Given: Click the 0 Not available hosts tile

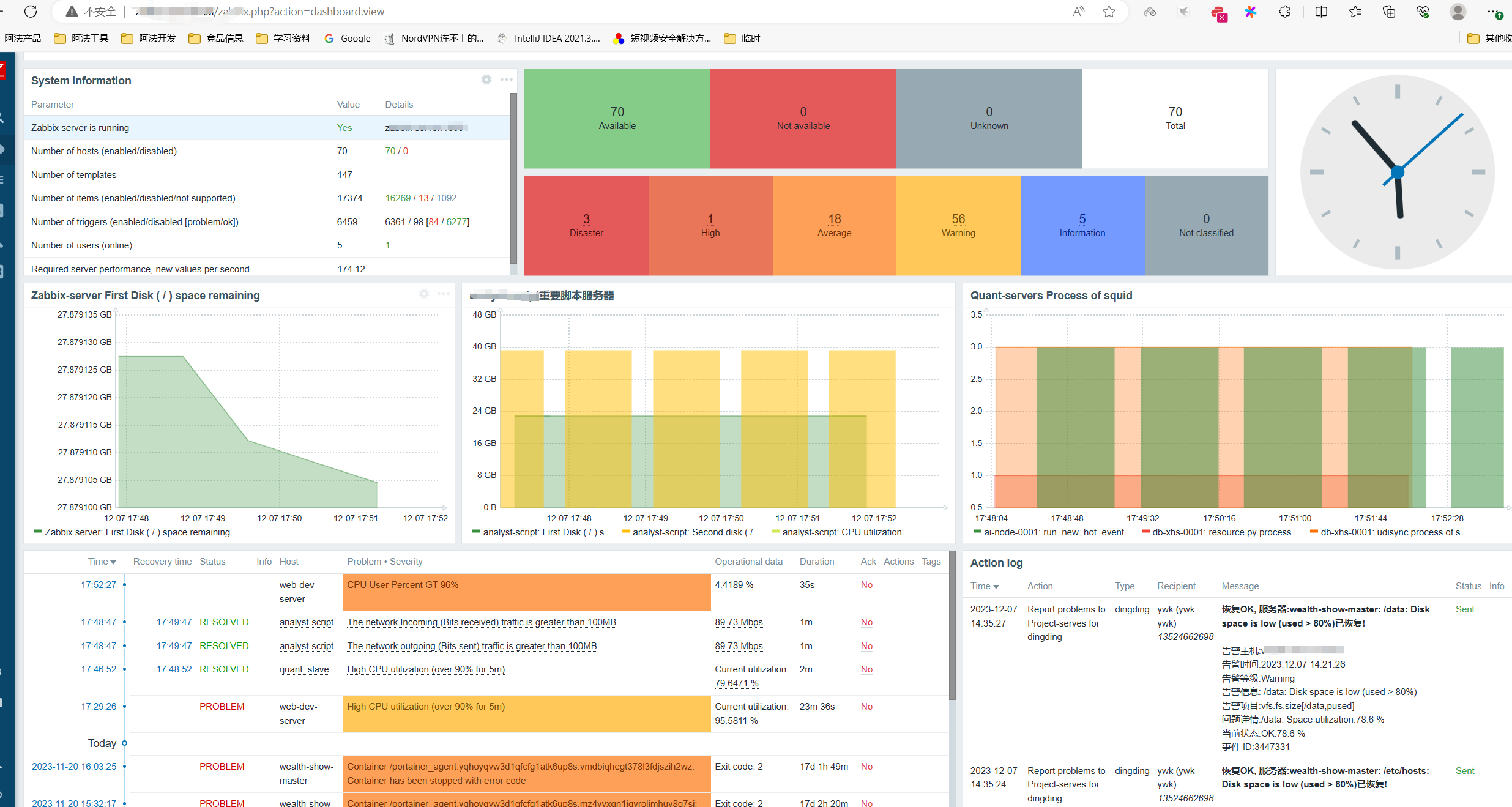Looking at the screenshot, I should coord(803,119).
